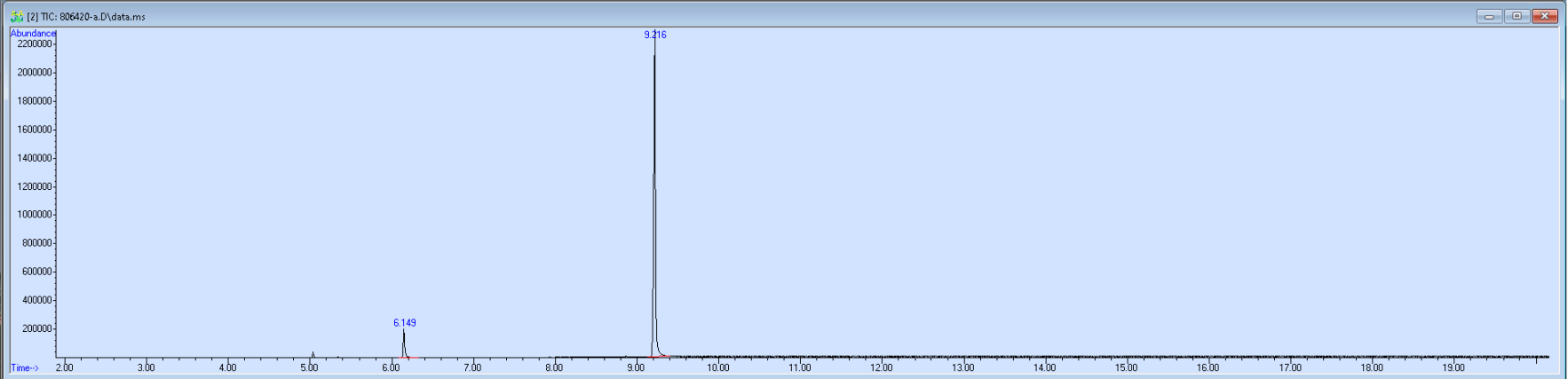
Task: Click the 4.00 time axis tick label
Action: coord(228,367)
